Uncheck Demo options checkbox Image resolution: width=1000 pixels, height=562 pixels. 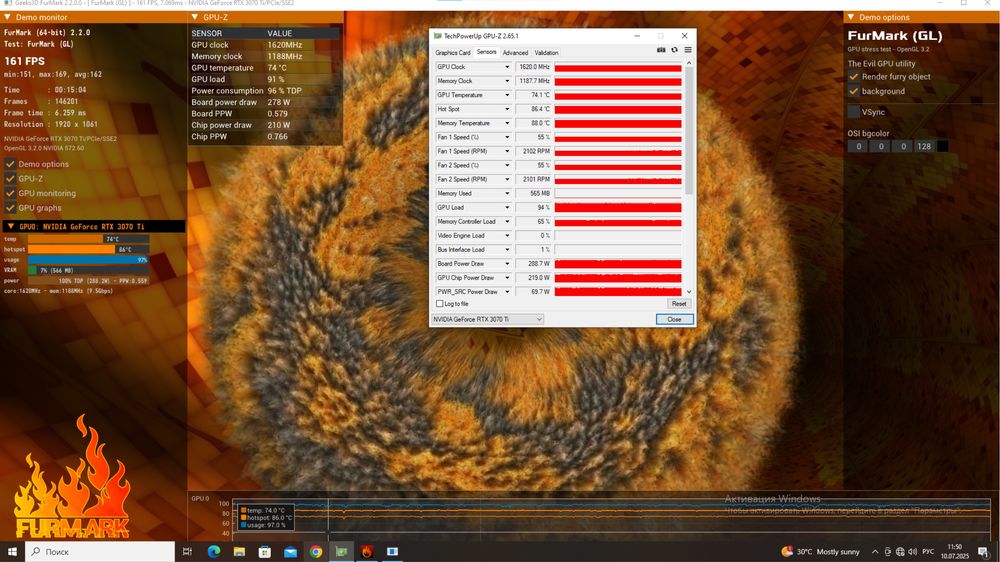[10, 164]
